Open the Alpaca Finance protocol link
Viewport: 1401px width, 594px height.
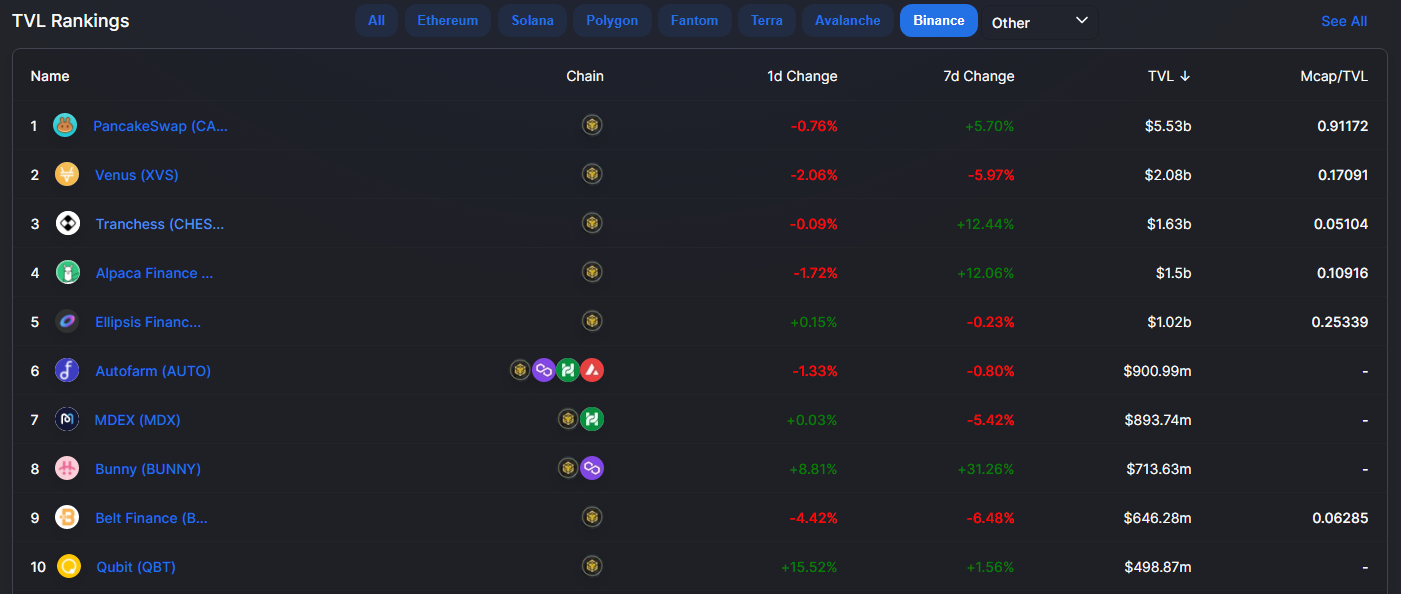[x=154, y=273]
